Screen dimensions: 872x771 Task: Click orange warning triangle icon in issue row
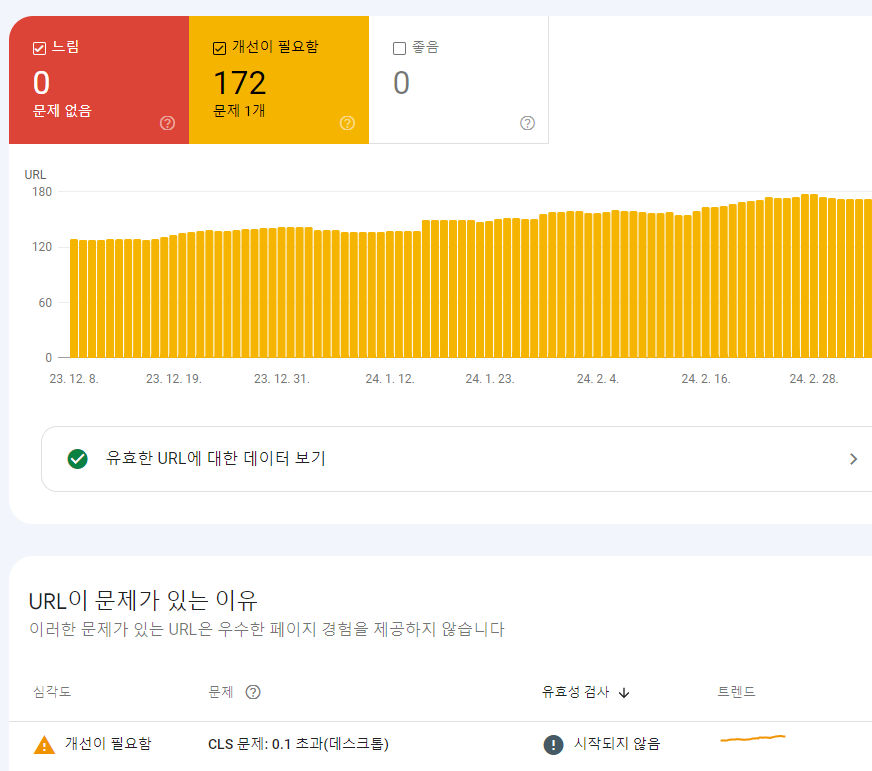(x=44, y=744)
